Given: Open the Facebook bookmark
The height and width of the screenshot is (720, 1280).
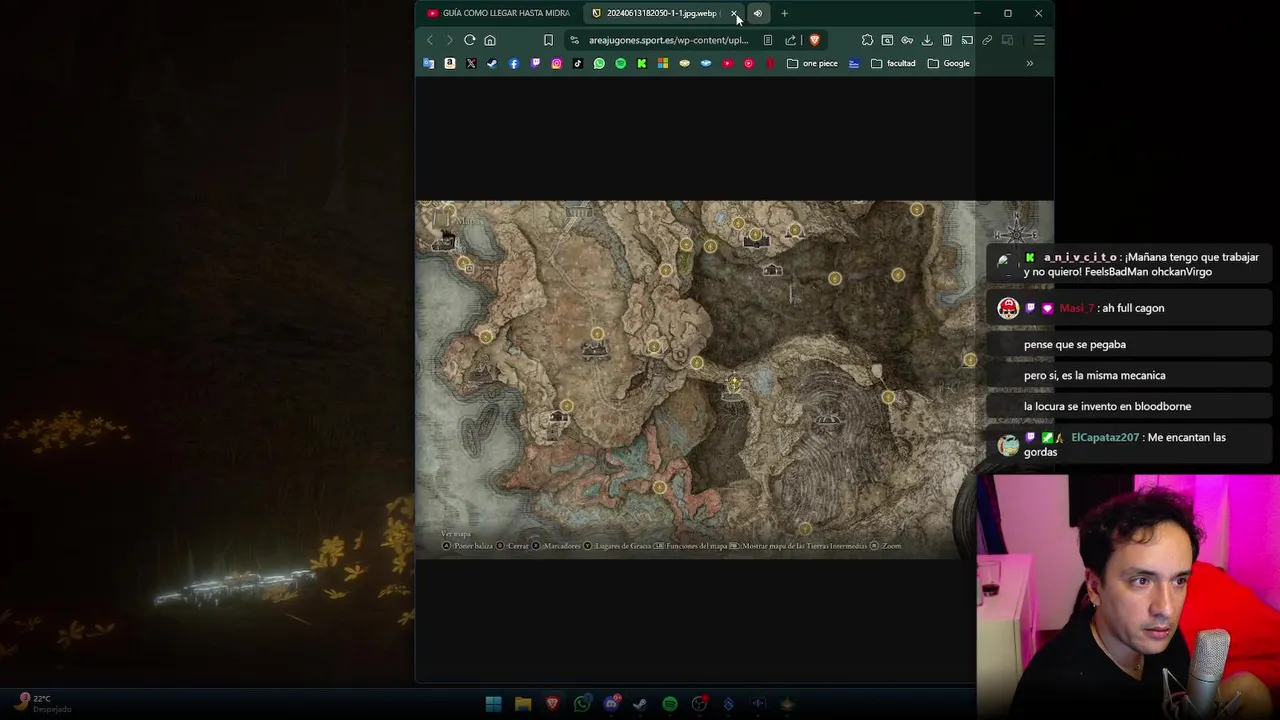Looking at the screenshot, I should click(514, 63).
